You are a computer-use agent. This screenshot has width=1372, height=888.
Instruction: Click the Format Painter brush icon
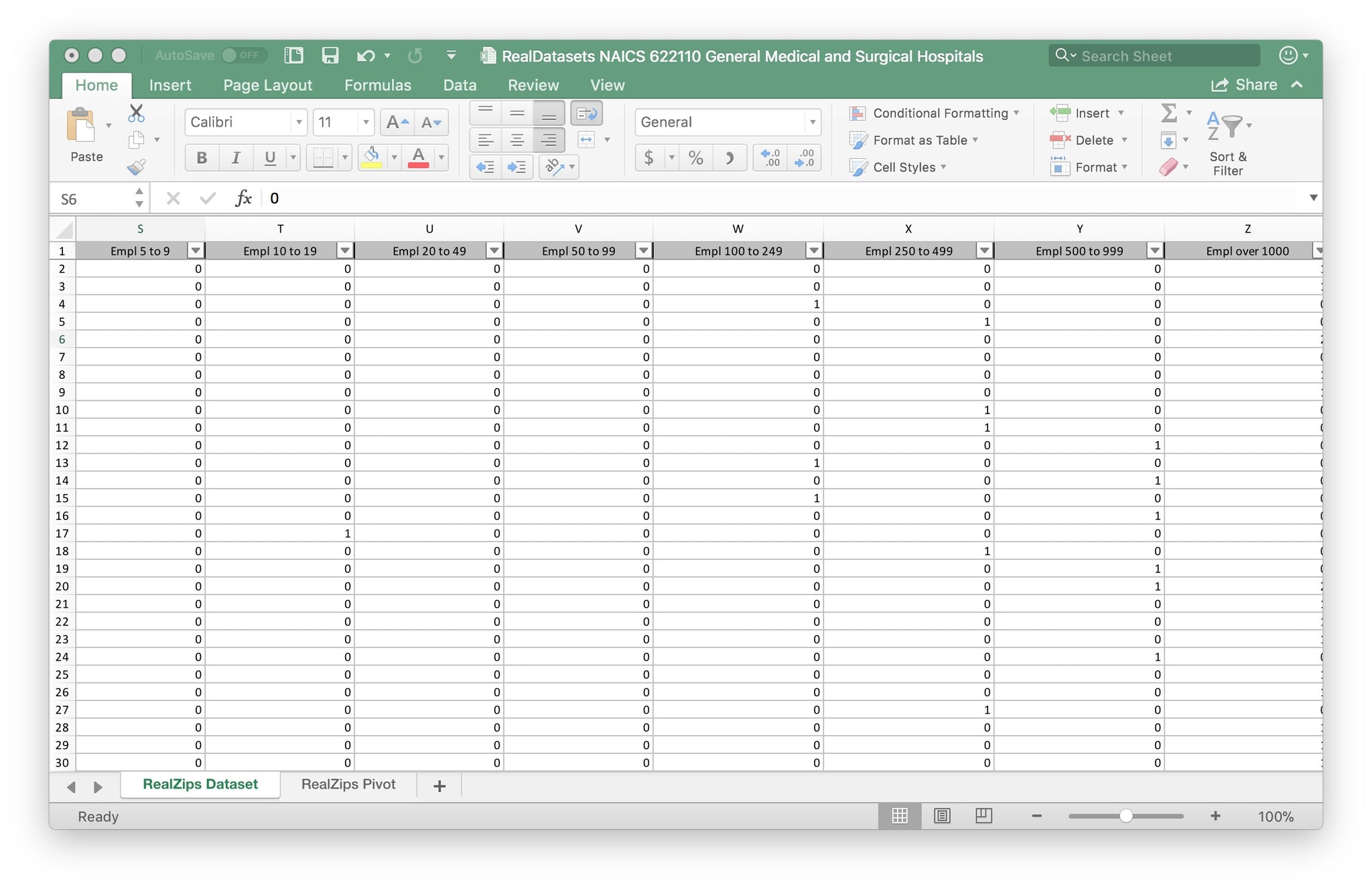pos(137,167)
